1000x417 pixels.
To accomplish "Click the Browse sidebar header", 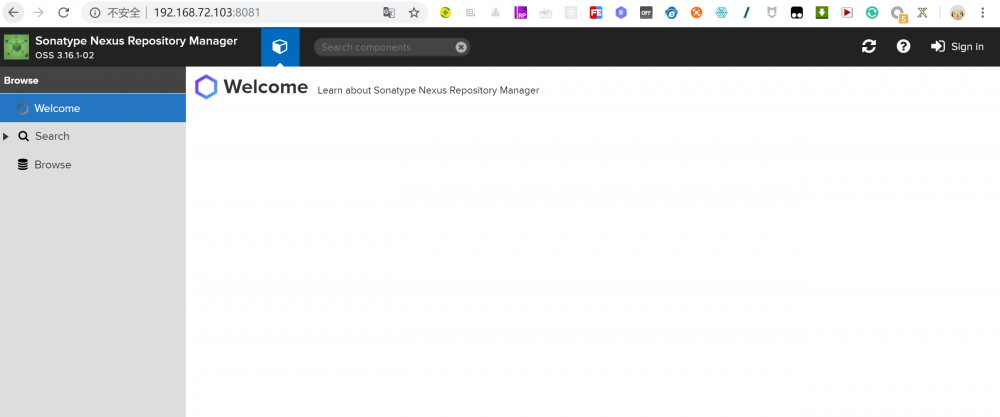I will pos(93,80).
